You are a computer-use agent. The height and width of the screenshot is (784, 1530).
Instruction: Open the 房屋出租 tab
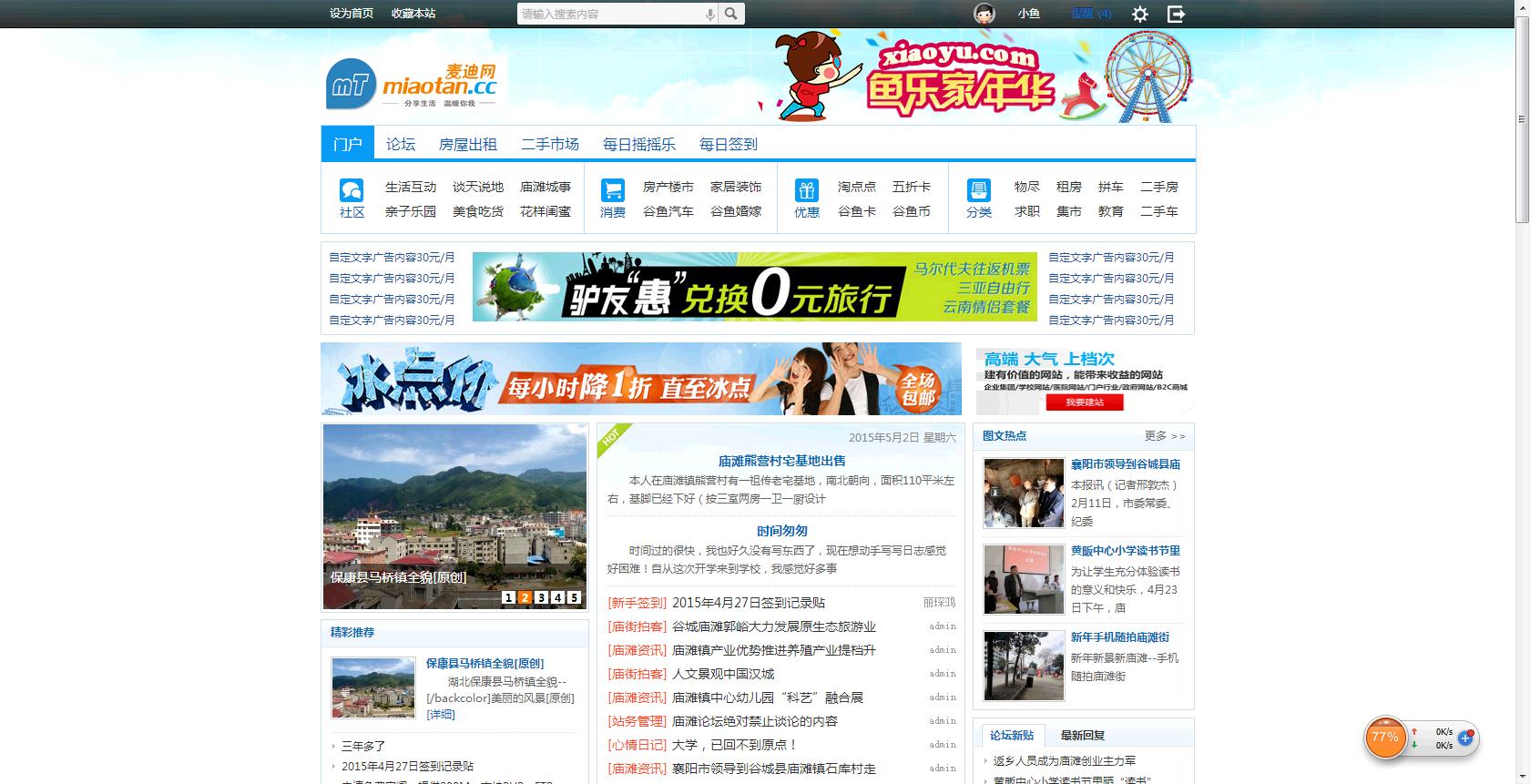[x=468, y=144]
